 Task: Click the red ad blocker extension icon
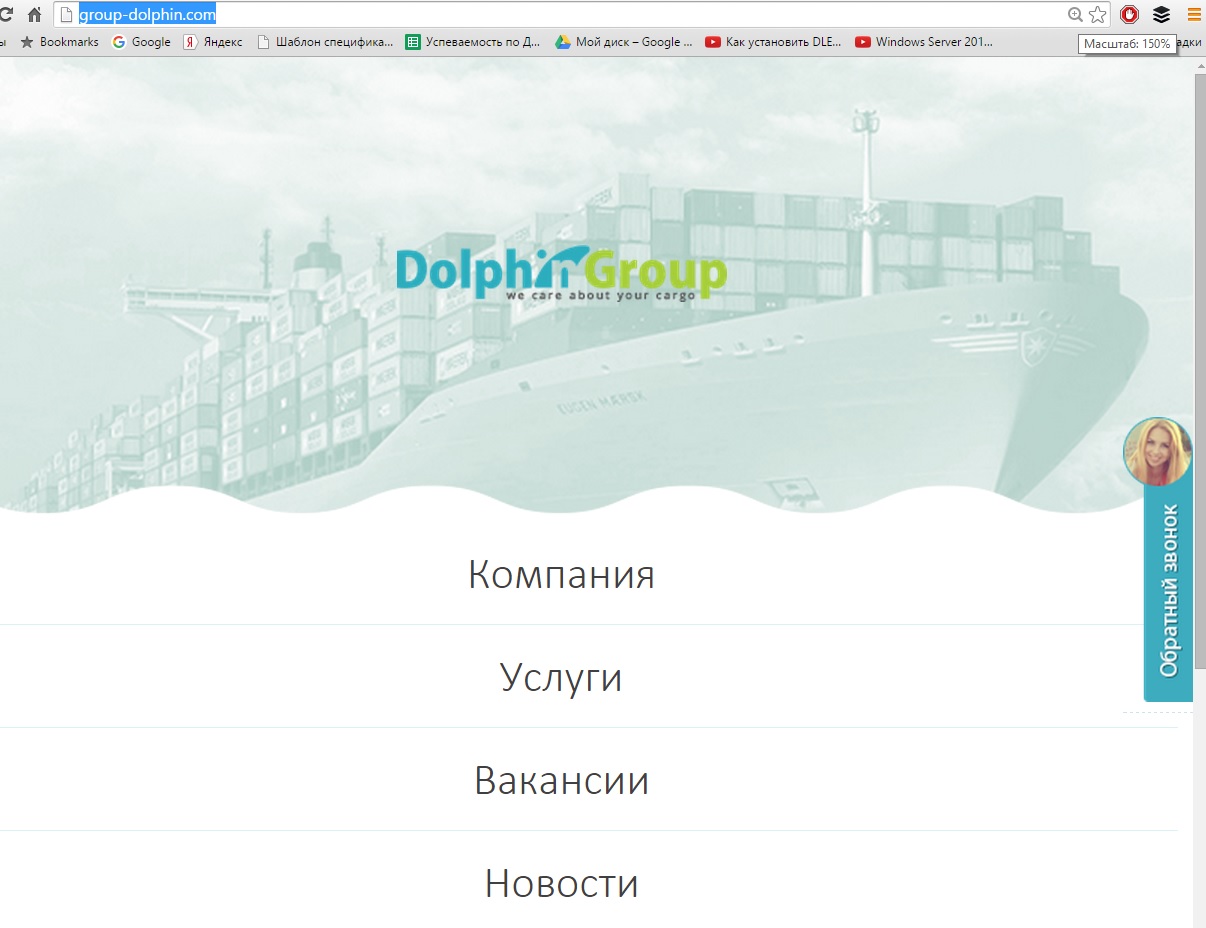click(x=1129, y=14)
